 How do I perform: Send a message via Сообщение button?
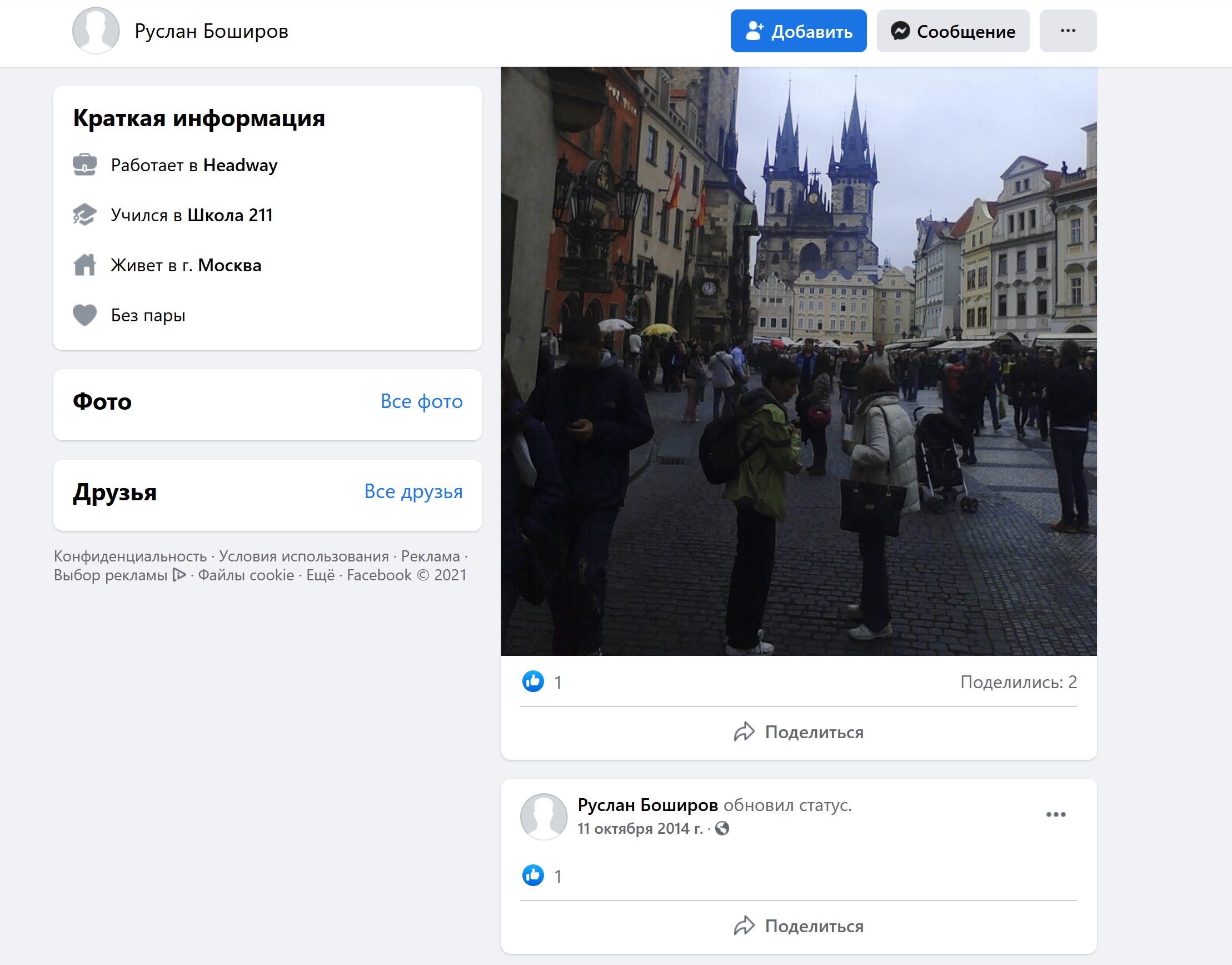pyautogui.click(x=953, y=31)
